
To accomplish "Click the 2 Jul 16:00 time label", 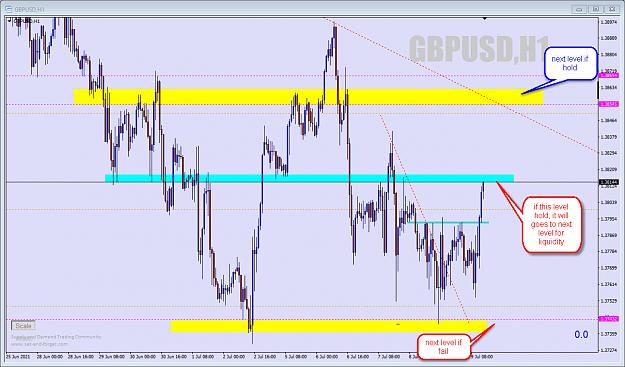I will [x=265, y=356].
